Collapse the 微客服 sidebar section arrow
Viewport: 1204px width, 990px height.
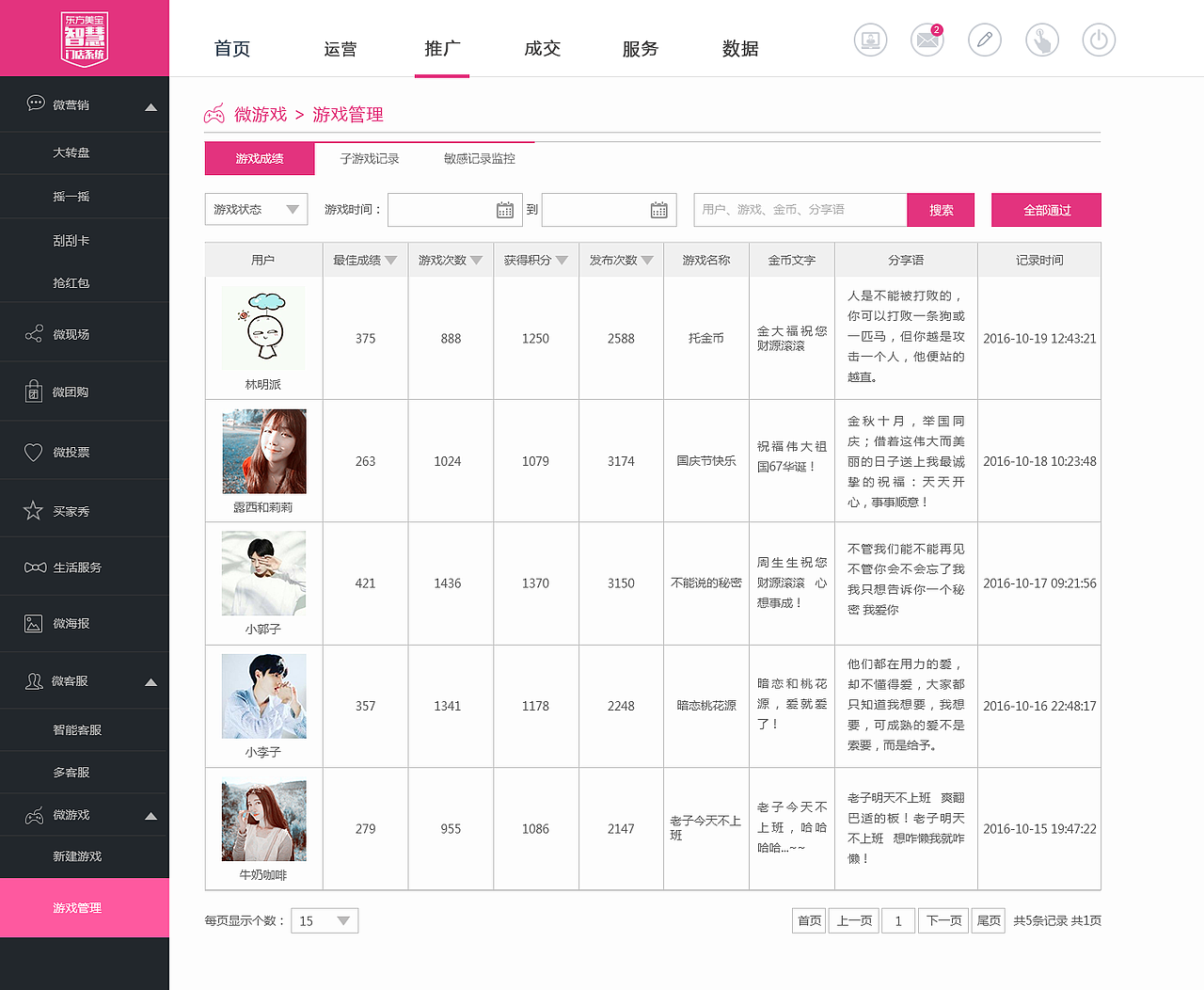coord(150,682)
